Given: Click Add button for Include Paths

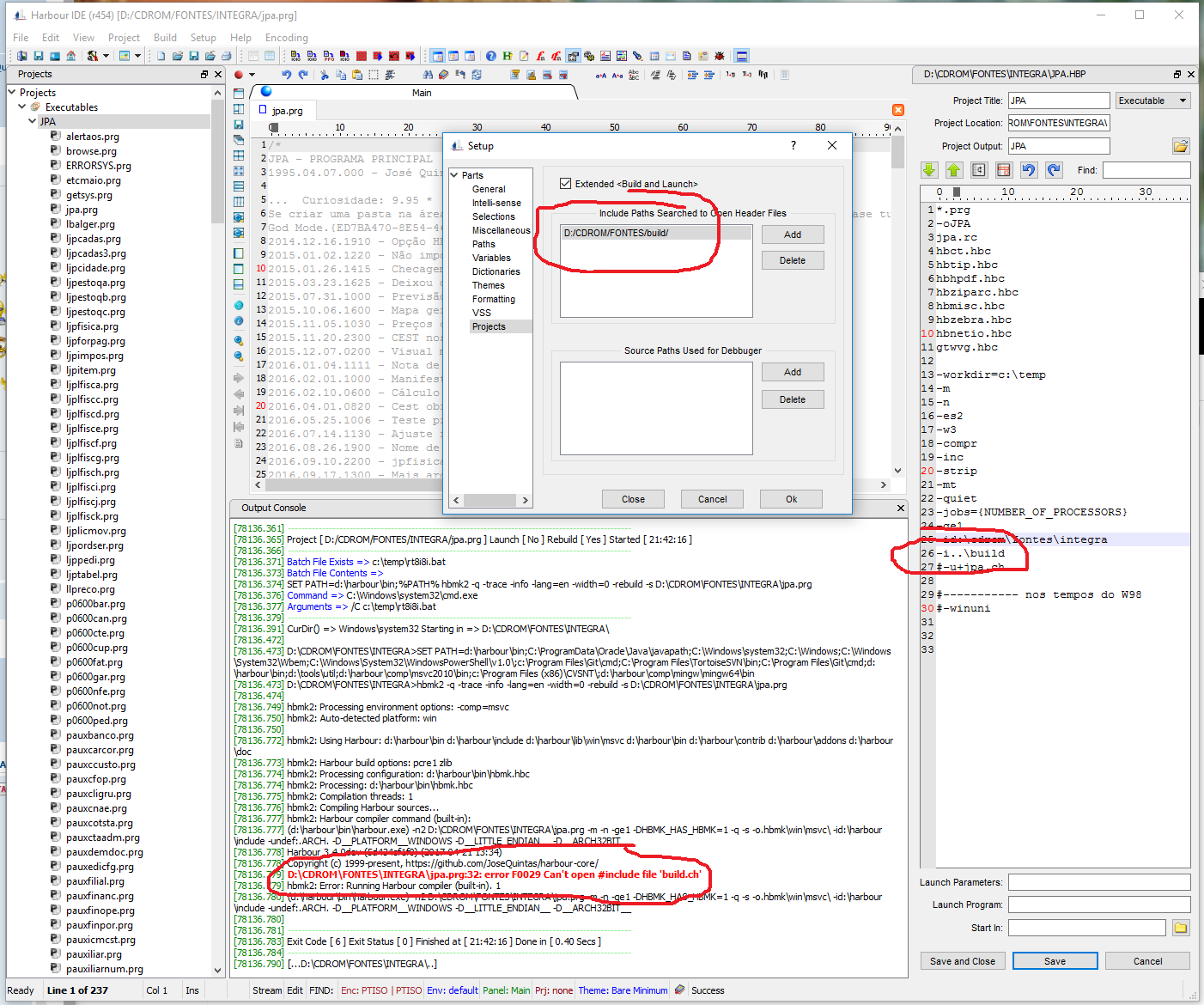Looking at the screenshot, I should (x=792, y=234).
